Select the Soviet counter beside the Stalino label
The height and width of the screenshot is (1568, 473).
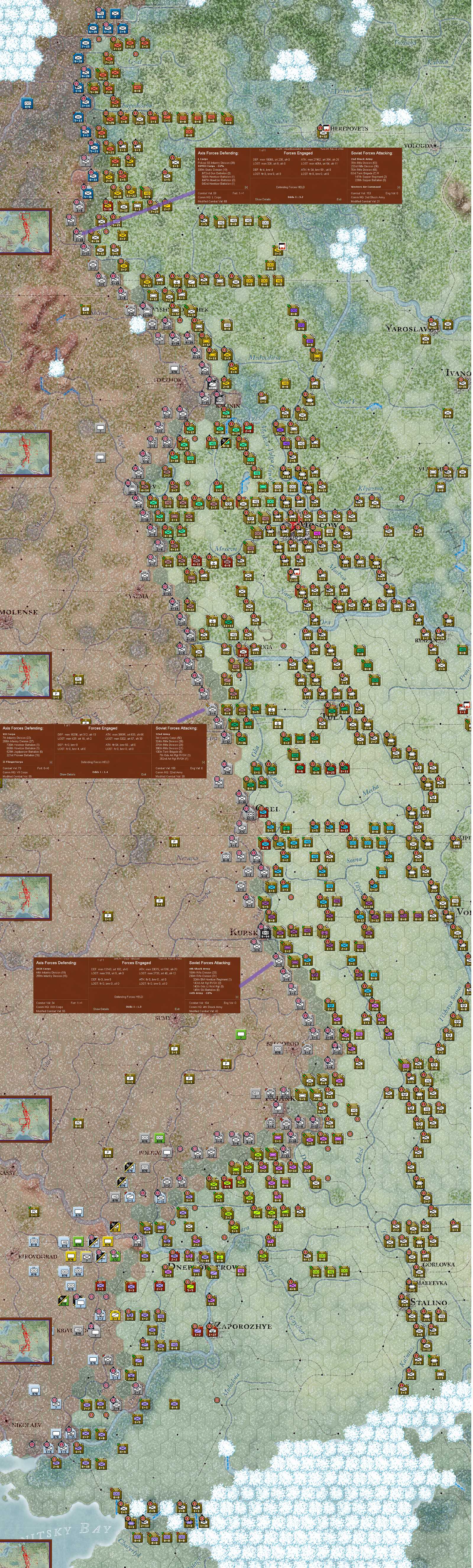click(405, 1301)
